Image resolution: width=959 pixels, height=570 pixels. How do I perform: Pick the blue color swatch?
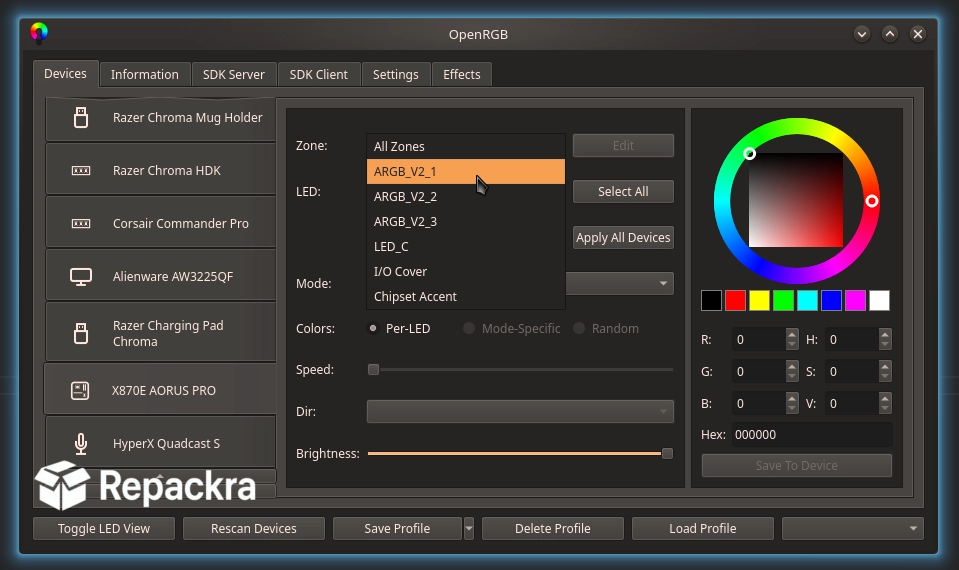831,300
